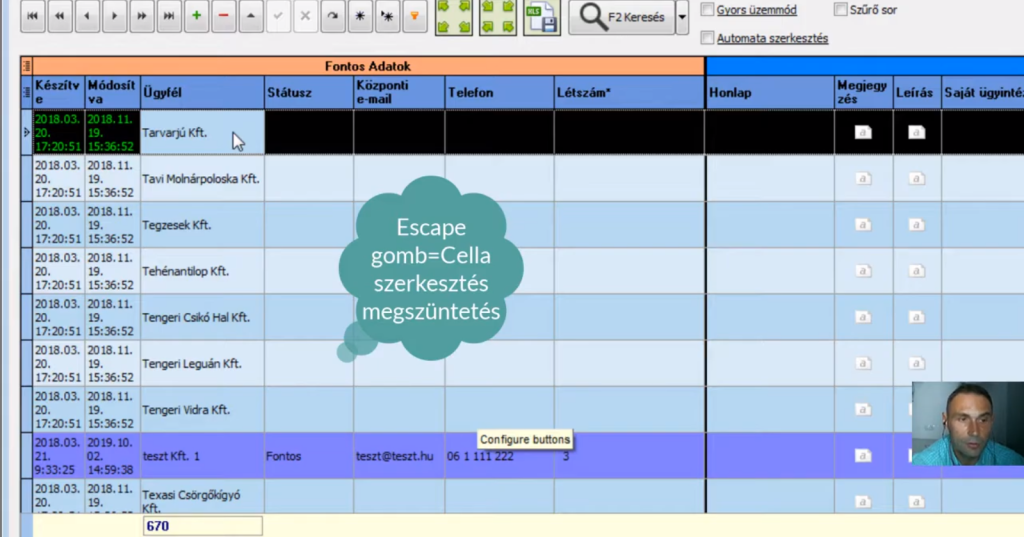This screenshot has width=1024, height=537.
Task: Check the Automata szerkesztés option
Action: (708, 38)
